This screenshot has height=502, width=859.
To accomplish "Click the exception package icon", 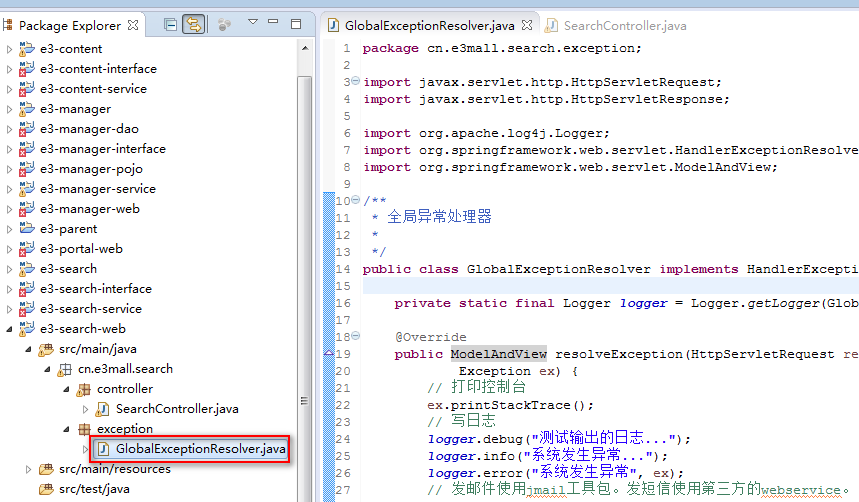I will 84,429.
